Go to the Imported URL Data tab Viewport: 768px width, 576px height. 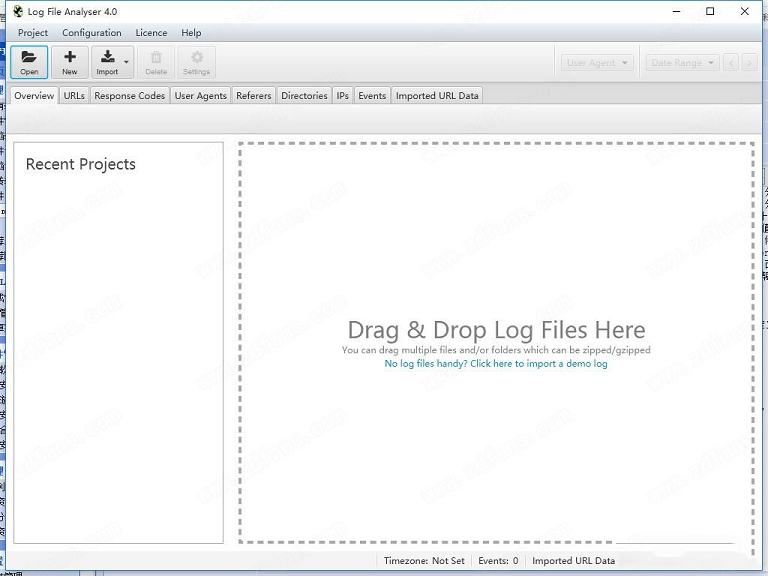pos(437,96)
